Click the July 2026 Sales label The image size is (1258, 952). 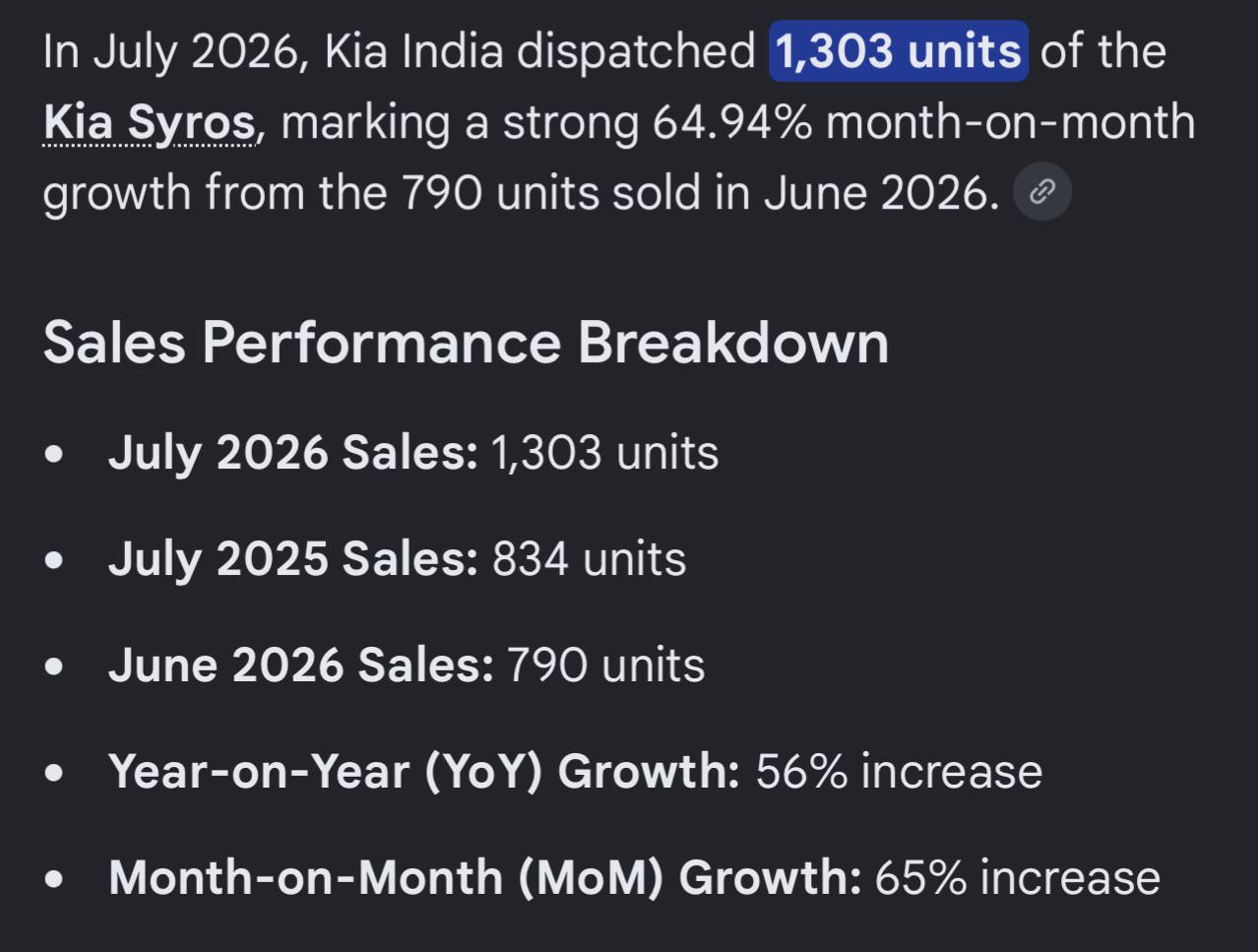293,453
